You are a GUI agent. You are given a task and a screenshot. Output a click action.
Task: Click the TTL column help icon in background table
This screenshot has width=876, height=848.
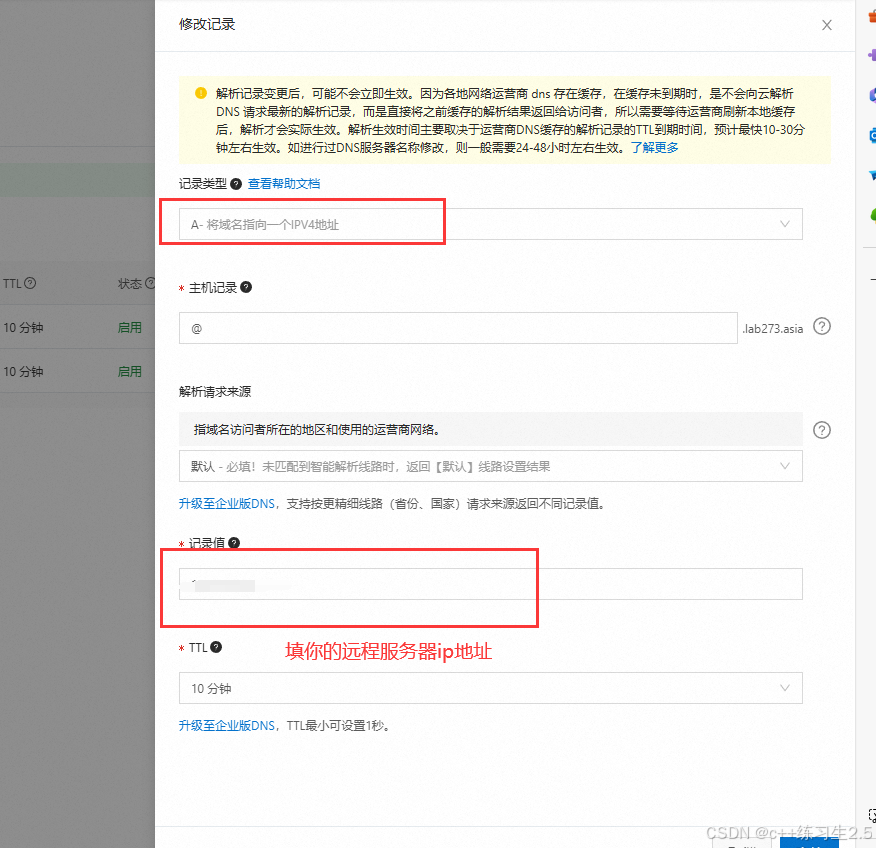(30, 283)
